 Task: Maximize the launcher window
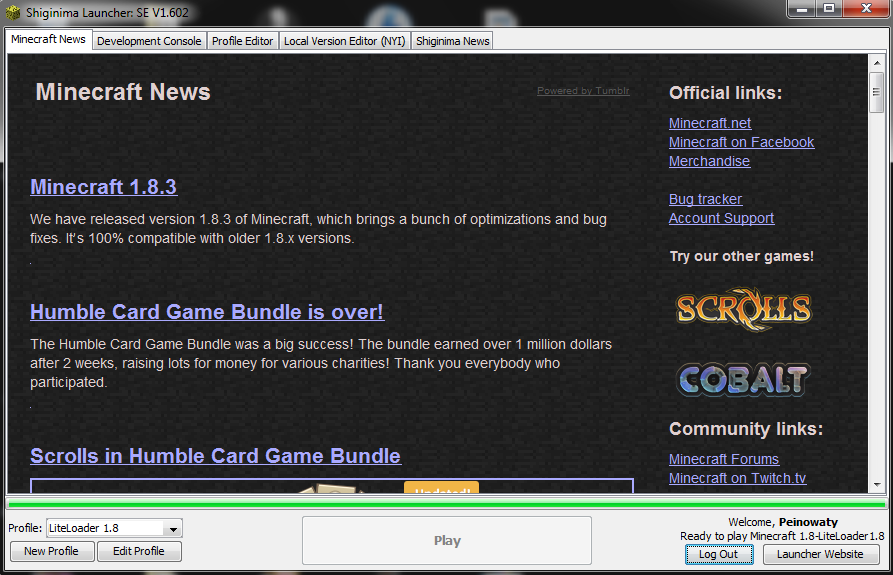click(x=829, y=9)
